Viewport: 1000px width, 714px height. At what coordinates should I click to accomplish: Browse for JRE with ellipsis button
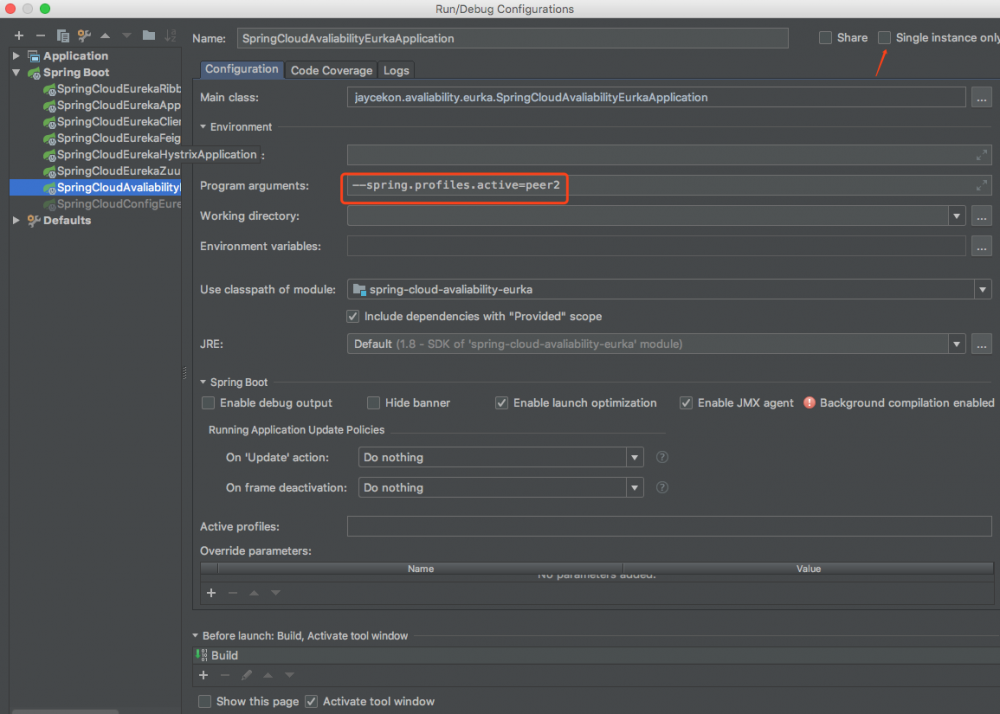(x=982, y=344)
